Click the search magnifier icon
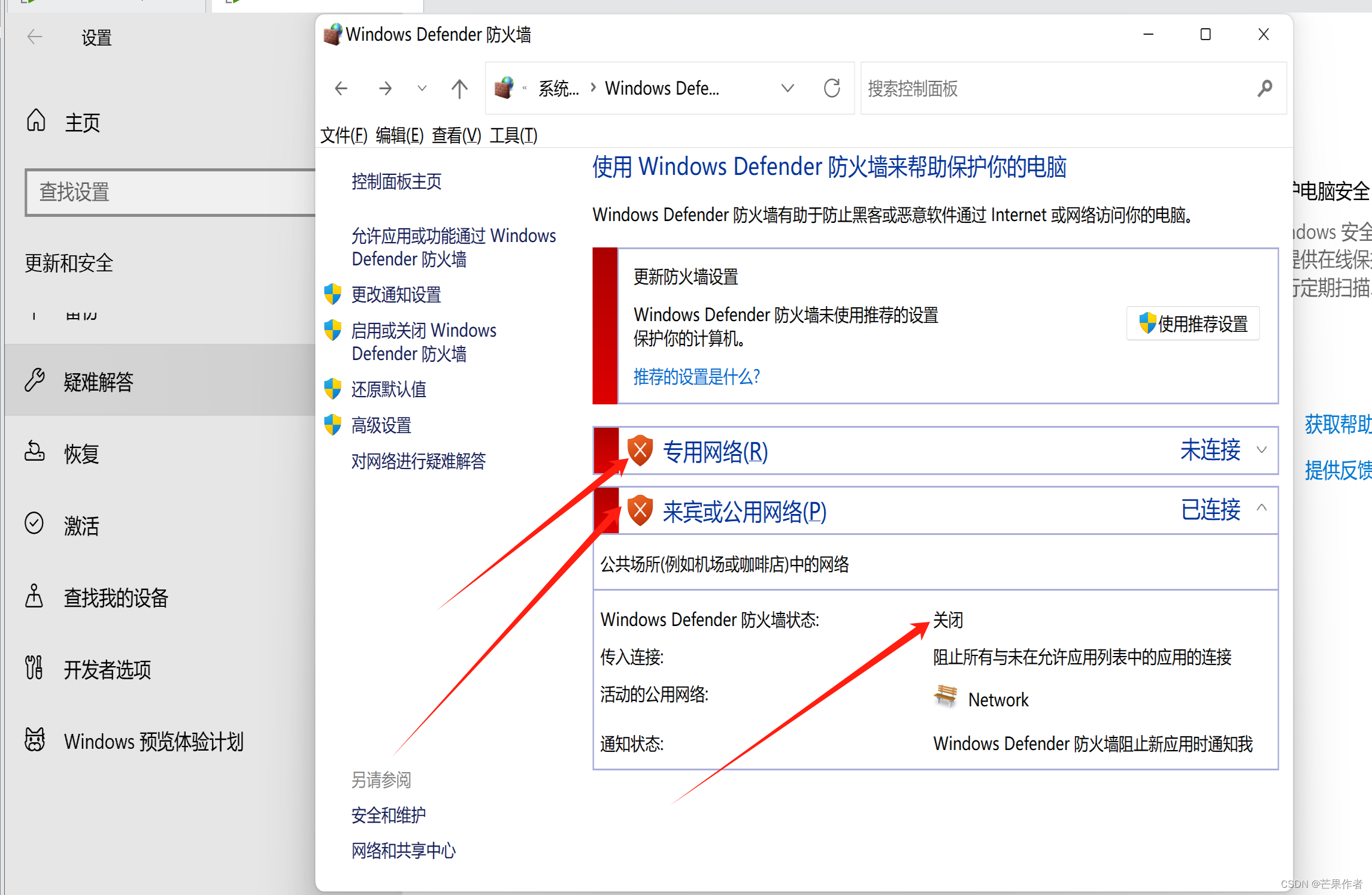 (x=1264, y=89)
